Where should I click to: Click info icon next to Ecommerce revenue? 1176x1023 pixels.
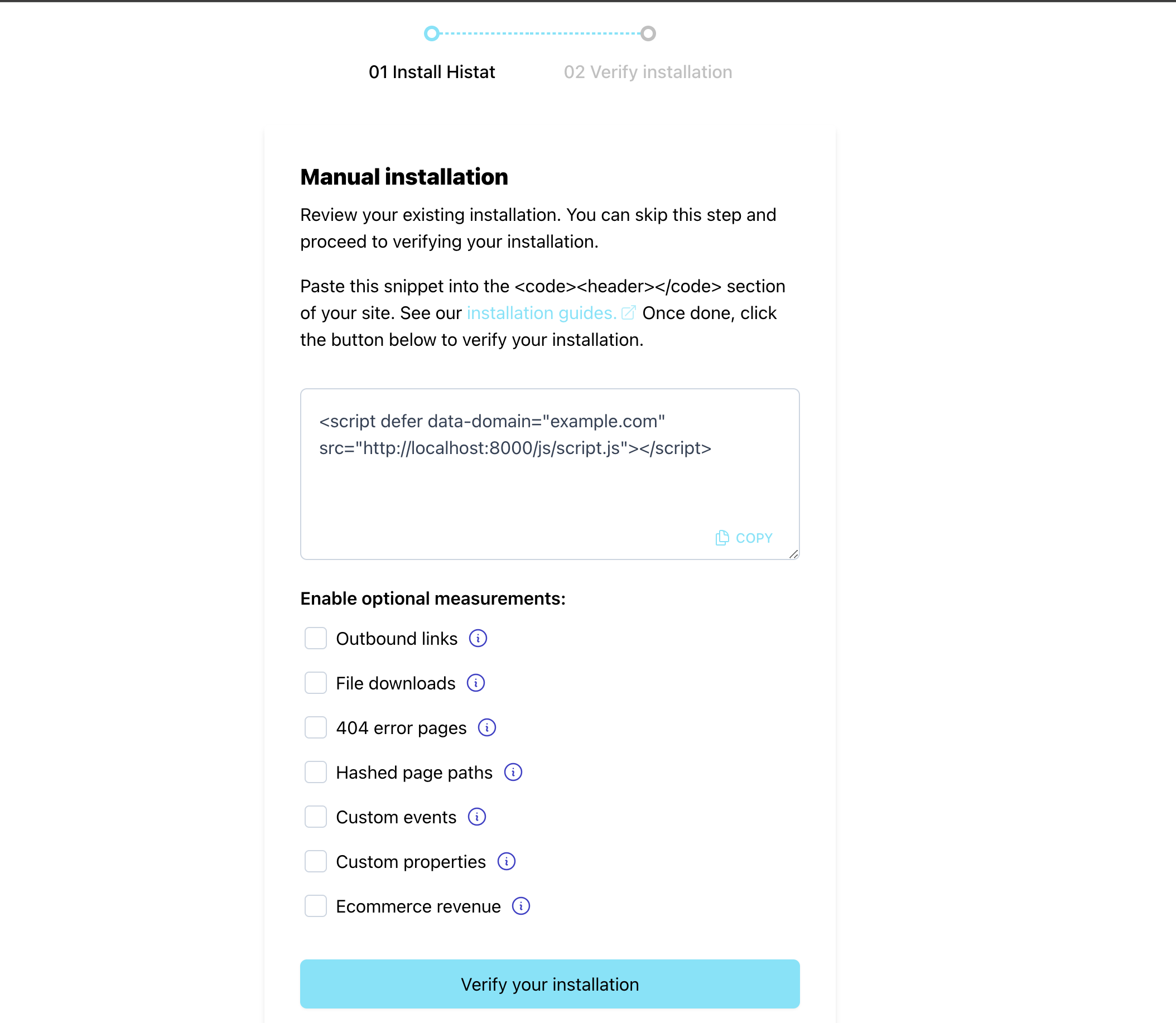[x=521, y=906]
